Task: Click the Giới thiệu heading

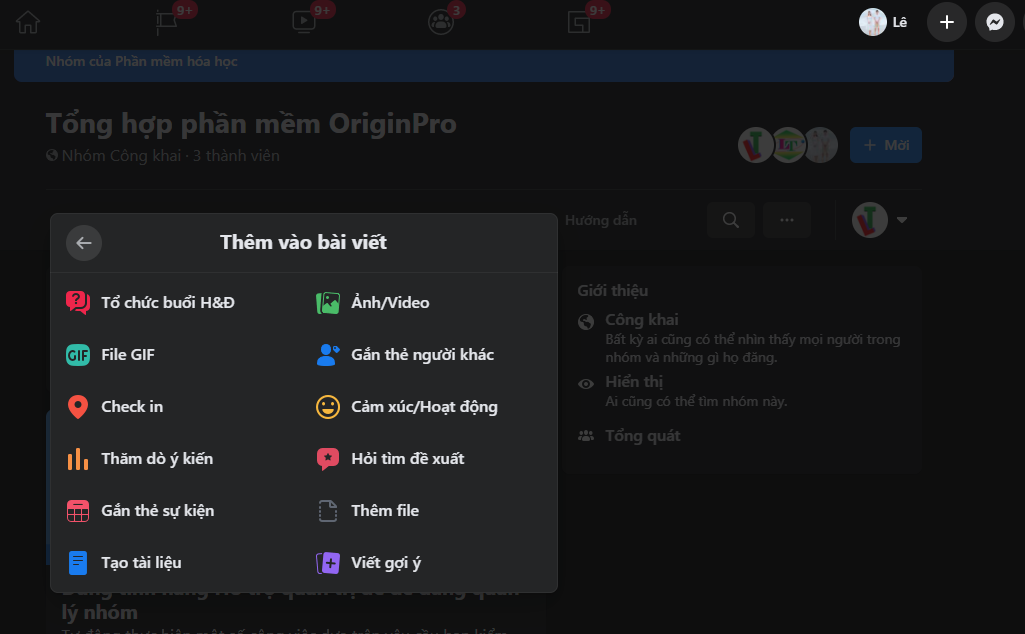Action: pos(613,291)
